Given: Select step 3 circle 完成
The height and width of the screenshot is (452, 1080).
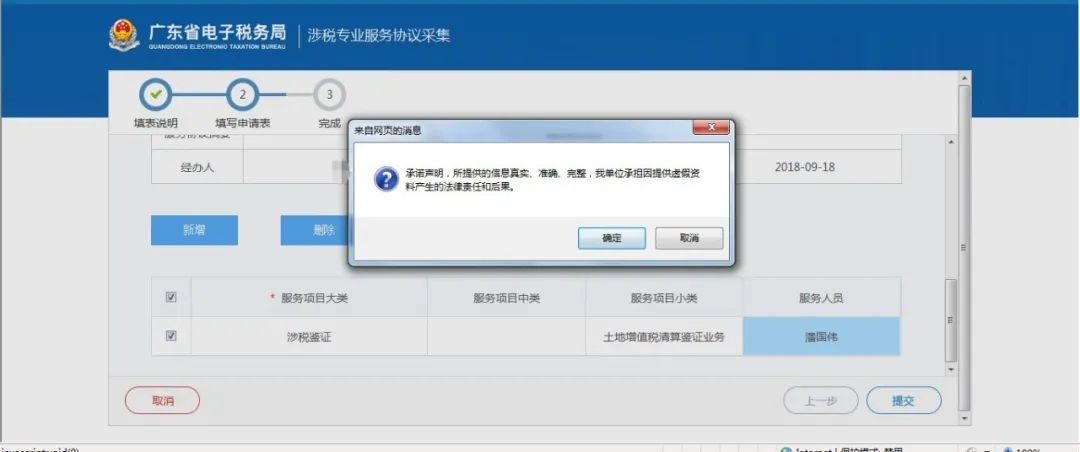Looking at the screenshot, I should point(329,94).
